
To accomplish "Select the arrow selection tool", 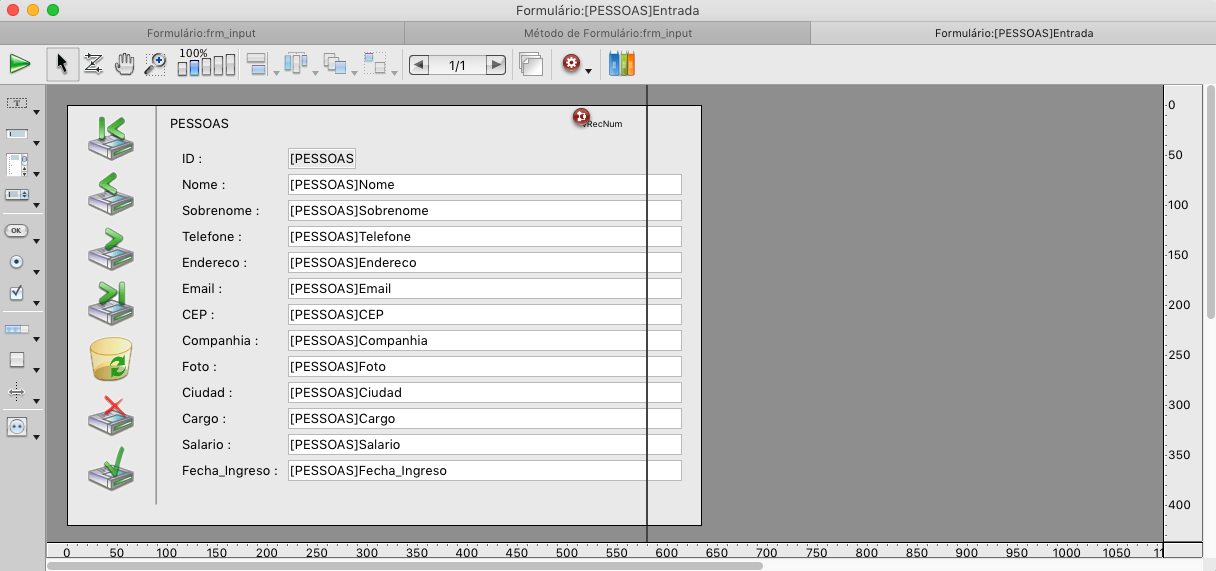I will (62, 64).
